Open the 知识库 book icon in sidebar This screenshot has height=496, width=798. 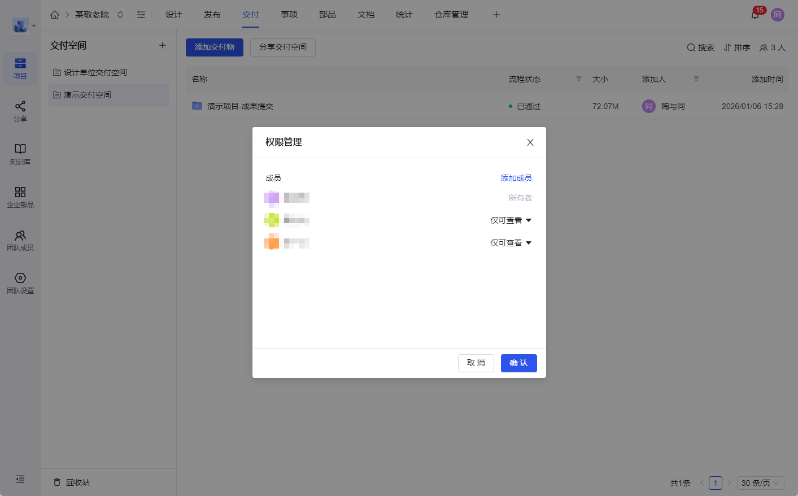20,151
